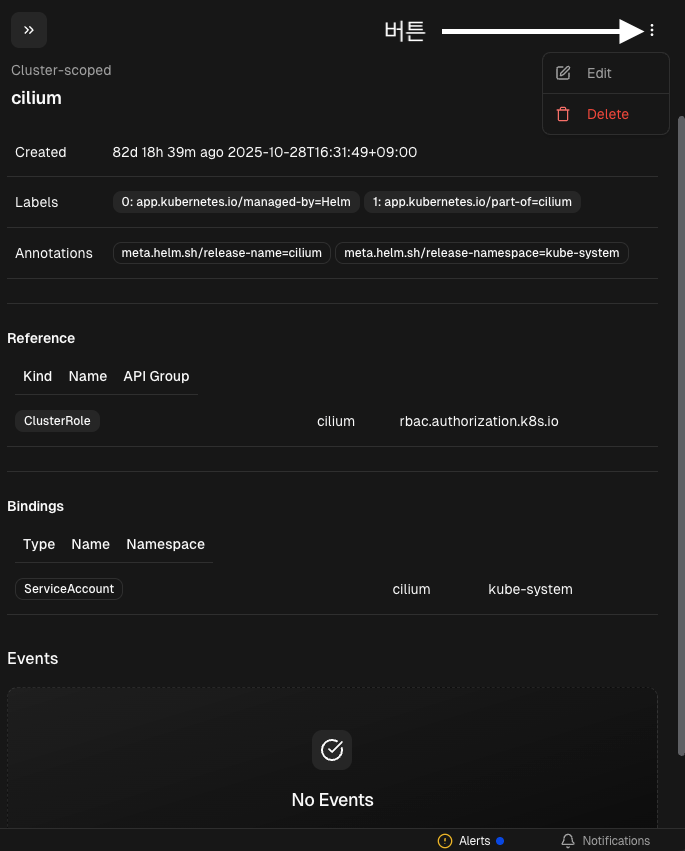Click the Notifications bell icon
The width and height of the screenshot is (685, 851).
click(568, 841)
